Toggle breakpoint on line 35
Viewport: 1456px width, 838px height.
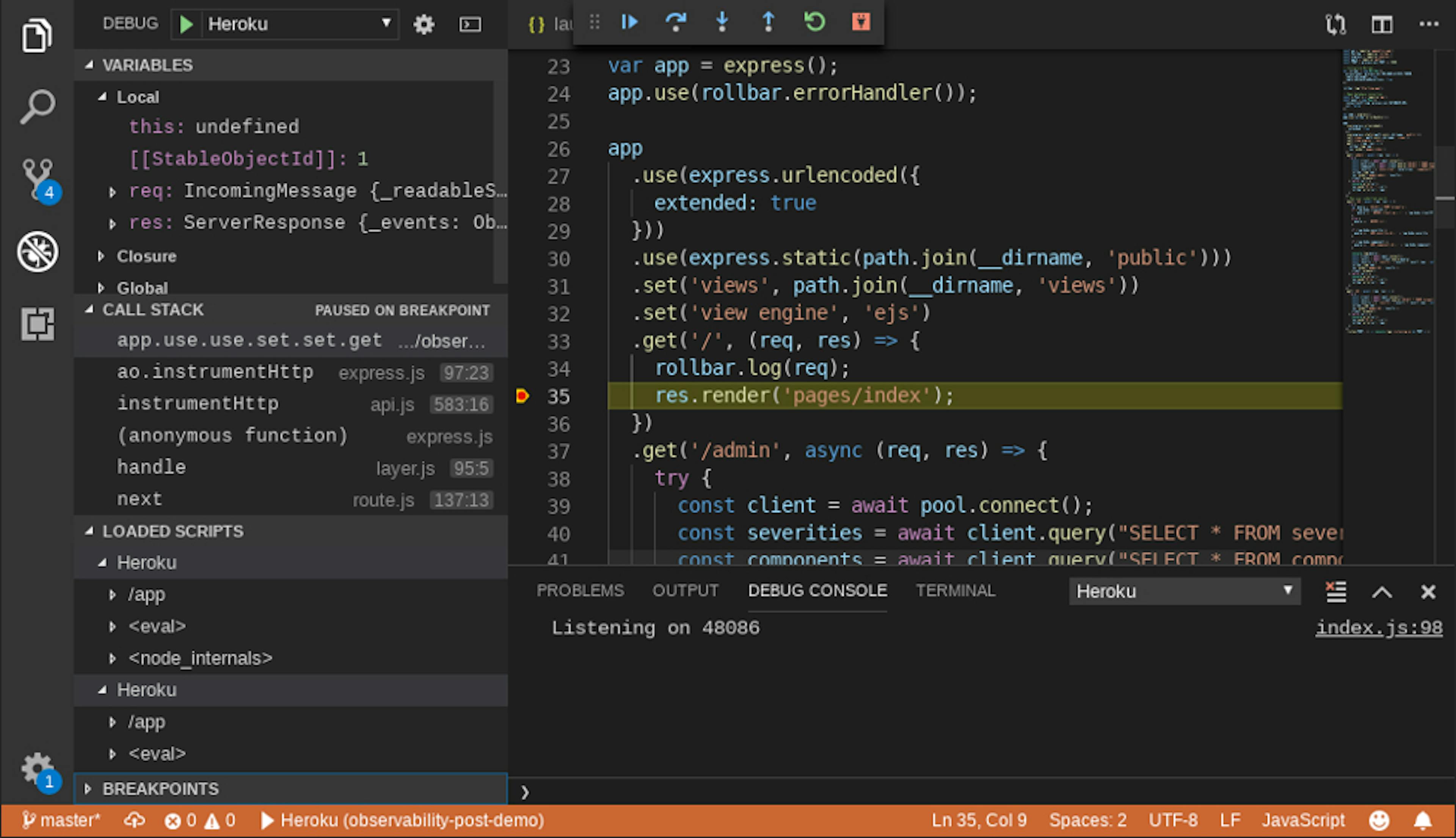point(522,396)
